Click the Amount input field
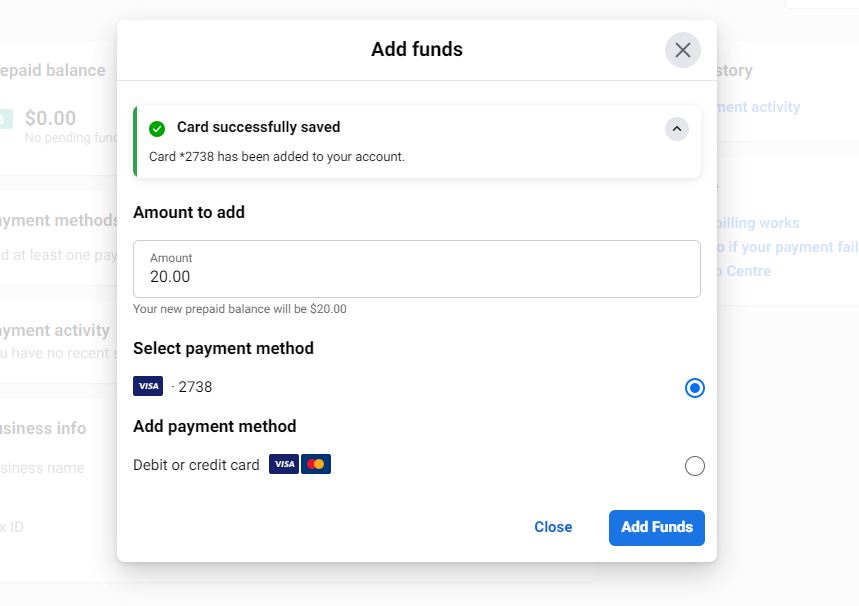The height and width of the screenshot is (606, 859). [416, 269]
